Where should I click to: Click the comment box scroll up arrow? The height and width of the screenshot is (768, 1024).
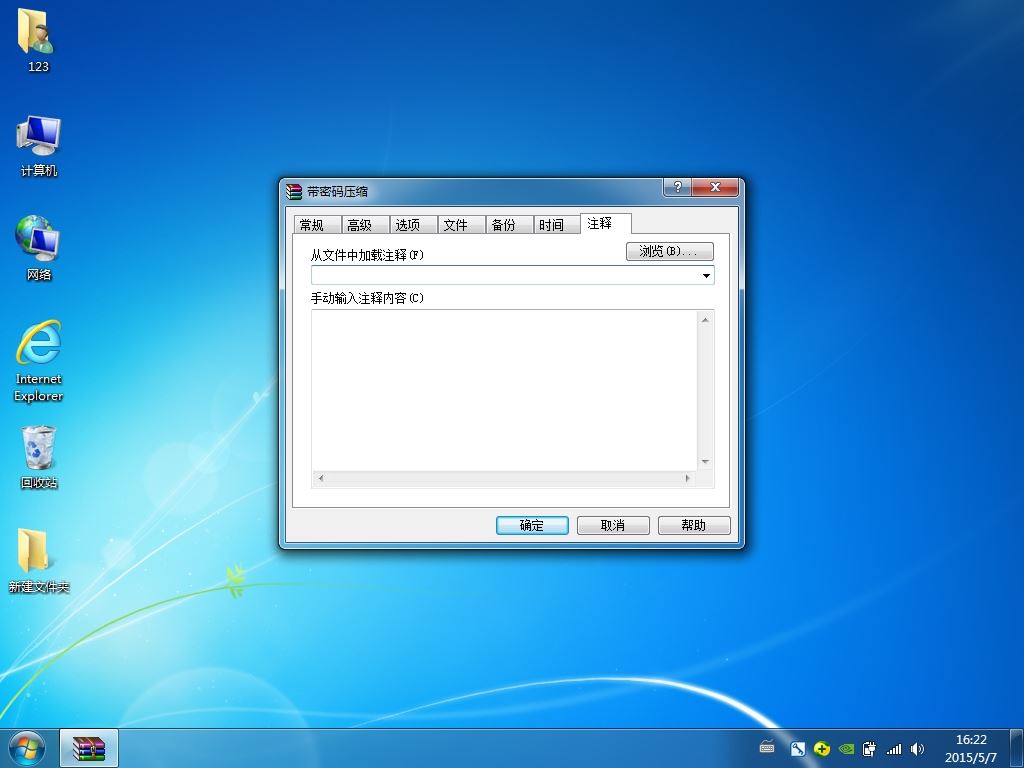(x=705, y=319)
